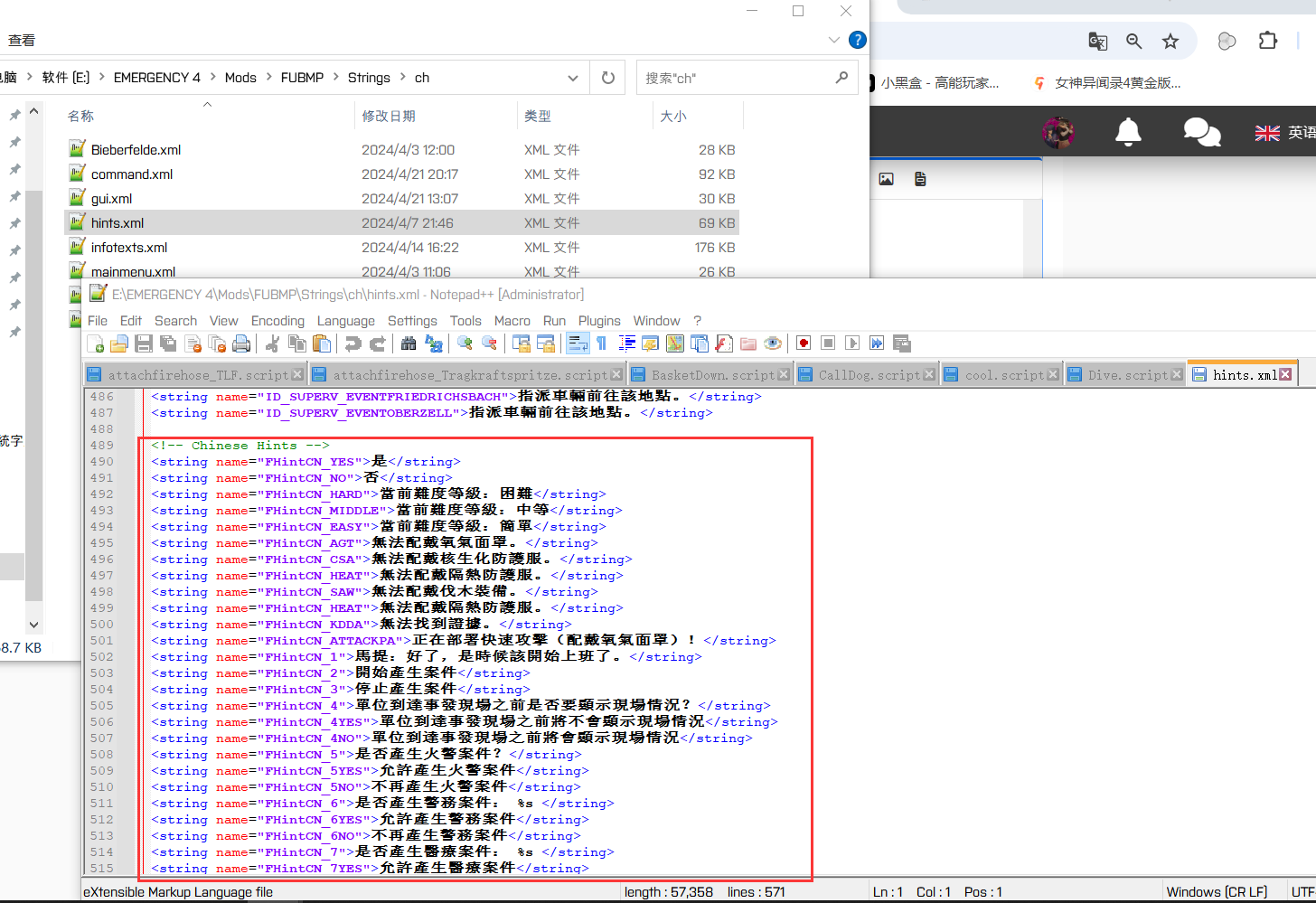Start macro recording with the red record icon
Image resolution: width=1316 pixels, height=903 pixels.
tap(804, 343)
